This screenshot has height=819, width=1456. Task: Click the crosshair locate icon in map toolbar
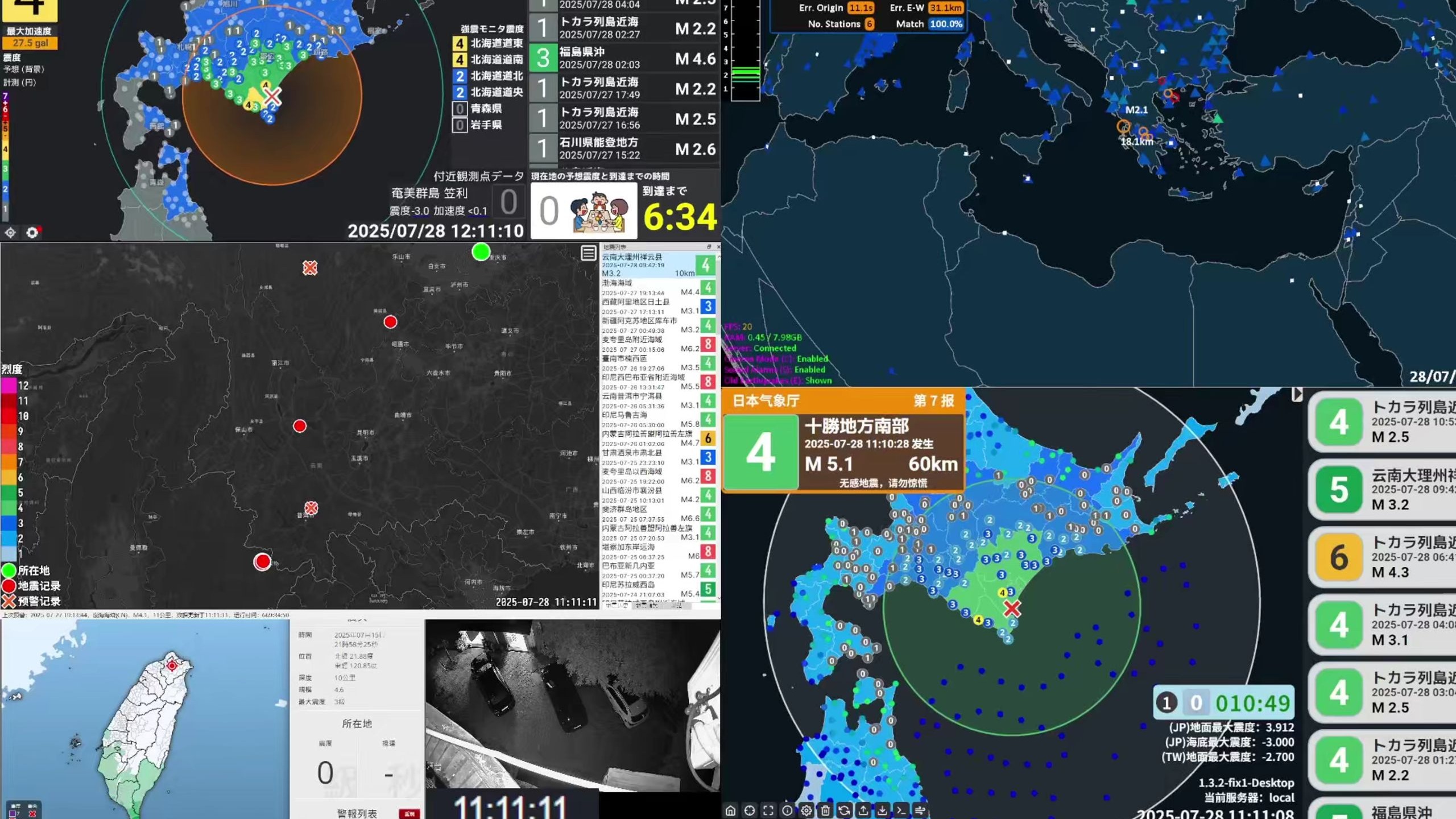pyautogui.click(x=750, y=810)
